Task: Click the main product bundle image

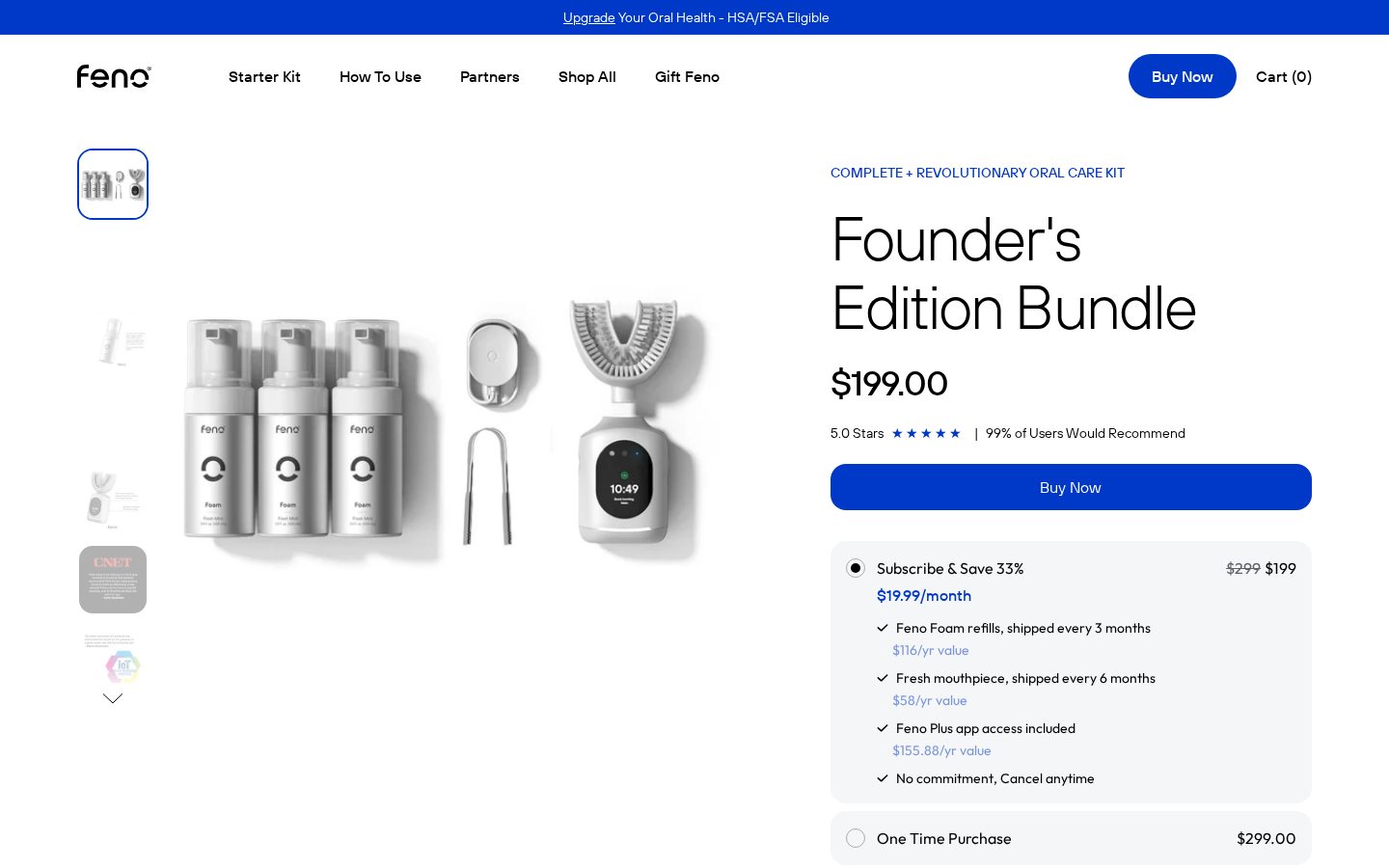Action: 451,432
